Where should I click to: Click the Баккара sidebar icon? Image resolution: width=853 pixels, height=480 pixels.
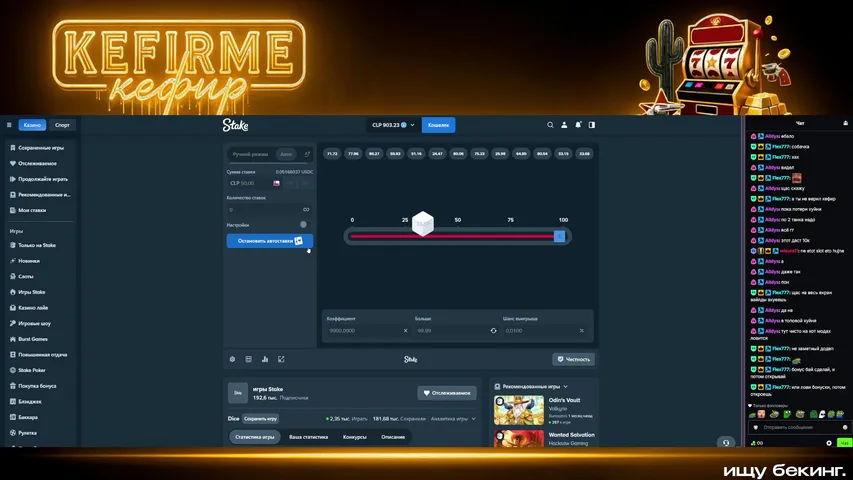coord(13,417)
